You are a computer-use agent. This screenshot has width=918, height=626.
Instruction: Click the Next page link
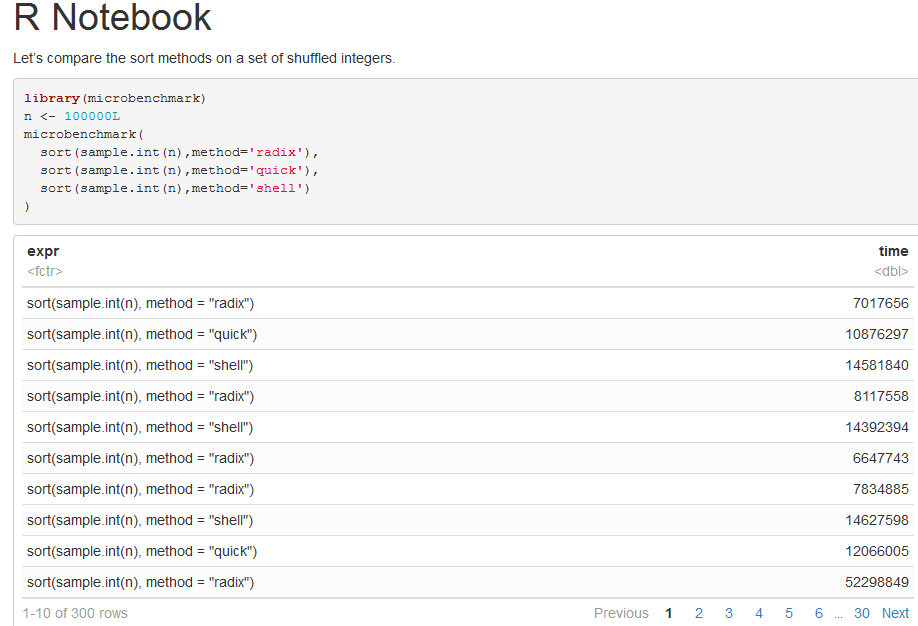895,613
